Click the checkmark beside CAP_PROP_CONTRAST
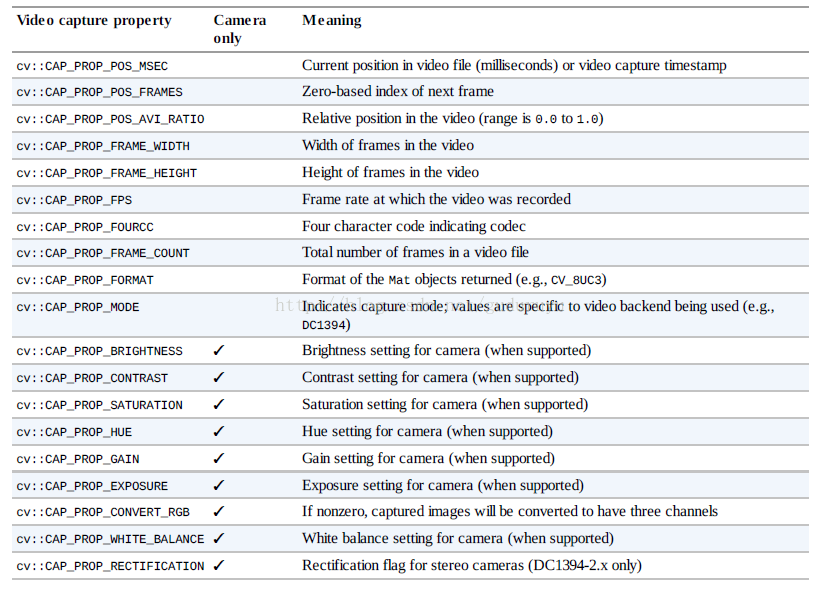The height and width of the screenshot is (589, 821). point(219,378)
